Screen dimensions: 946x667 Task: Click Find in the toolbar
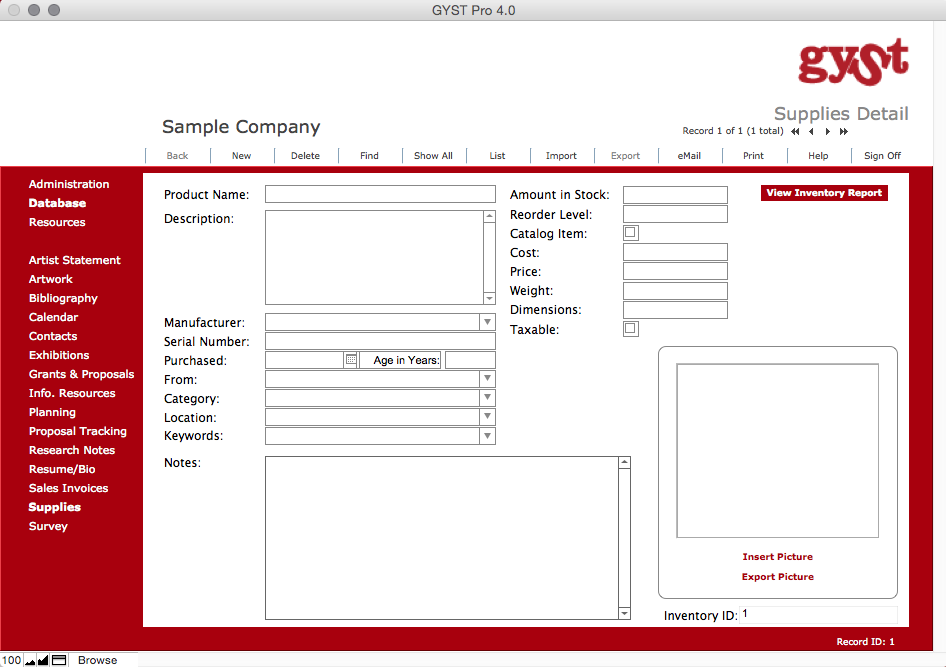(x=369, y=156)
